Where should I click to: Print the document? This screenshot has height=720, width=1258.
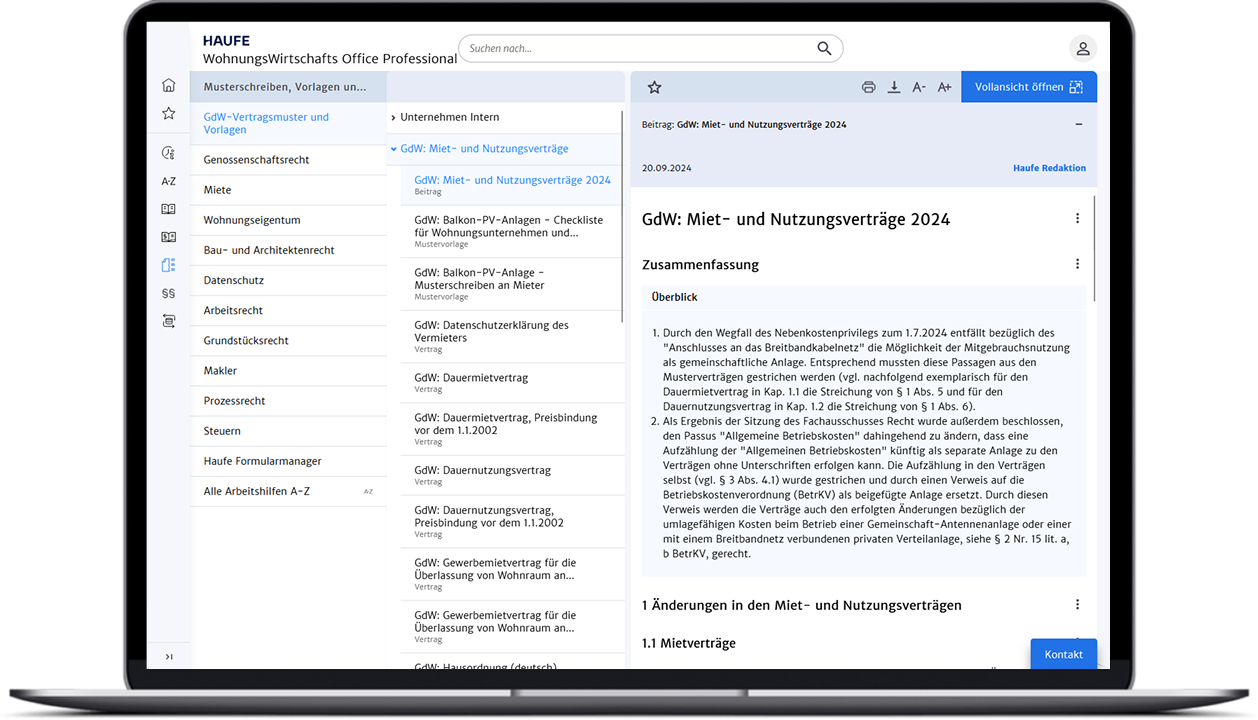coord(868,87)
